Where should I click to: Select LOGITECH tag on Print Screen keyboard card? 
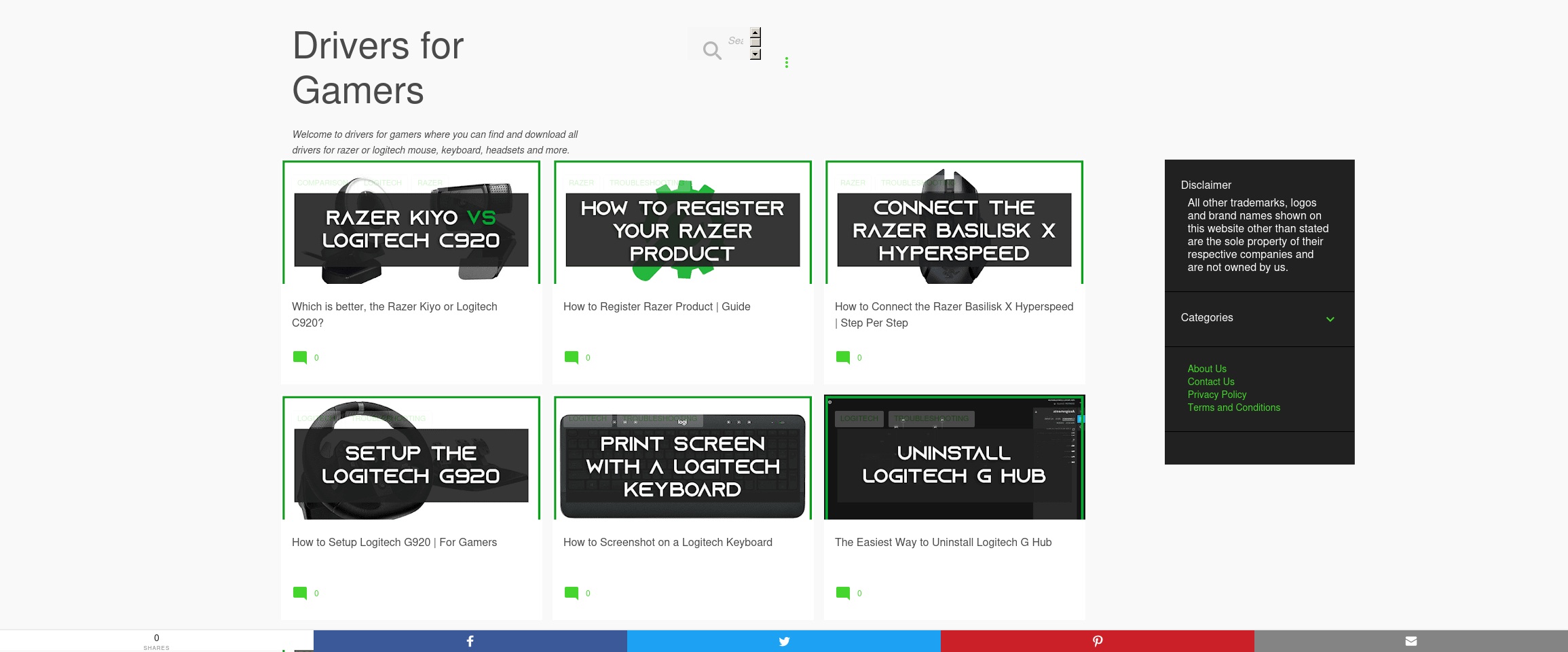(x=588, y=418)
